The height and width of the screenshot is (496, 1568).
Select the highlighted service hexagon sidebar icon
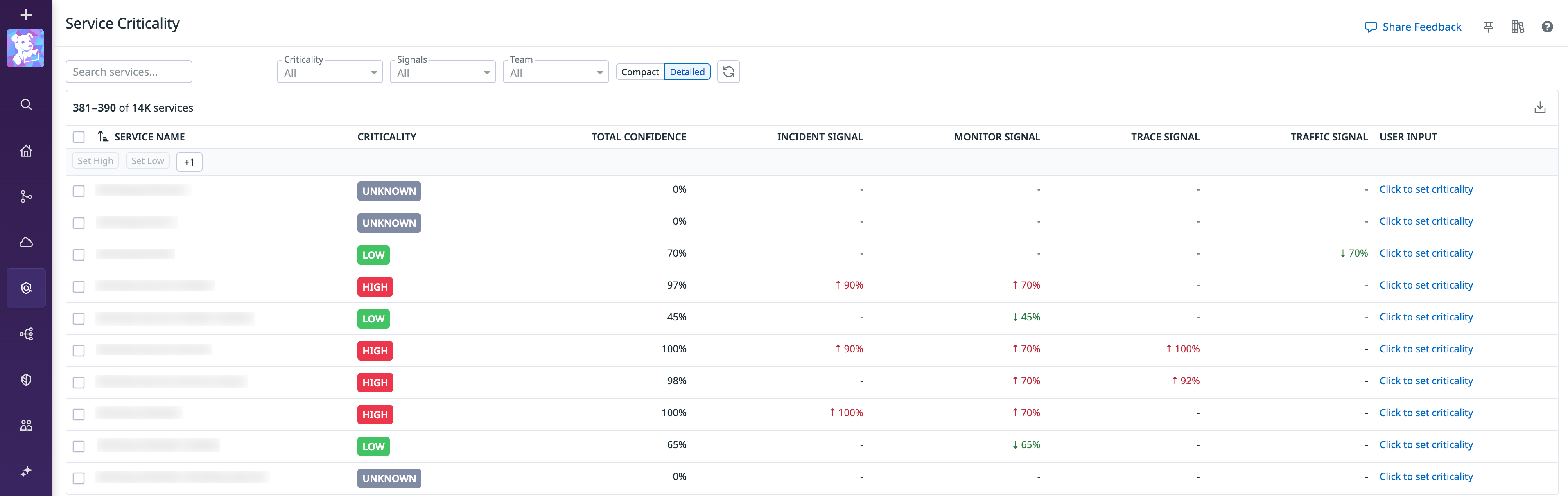[x=25, y=288]
